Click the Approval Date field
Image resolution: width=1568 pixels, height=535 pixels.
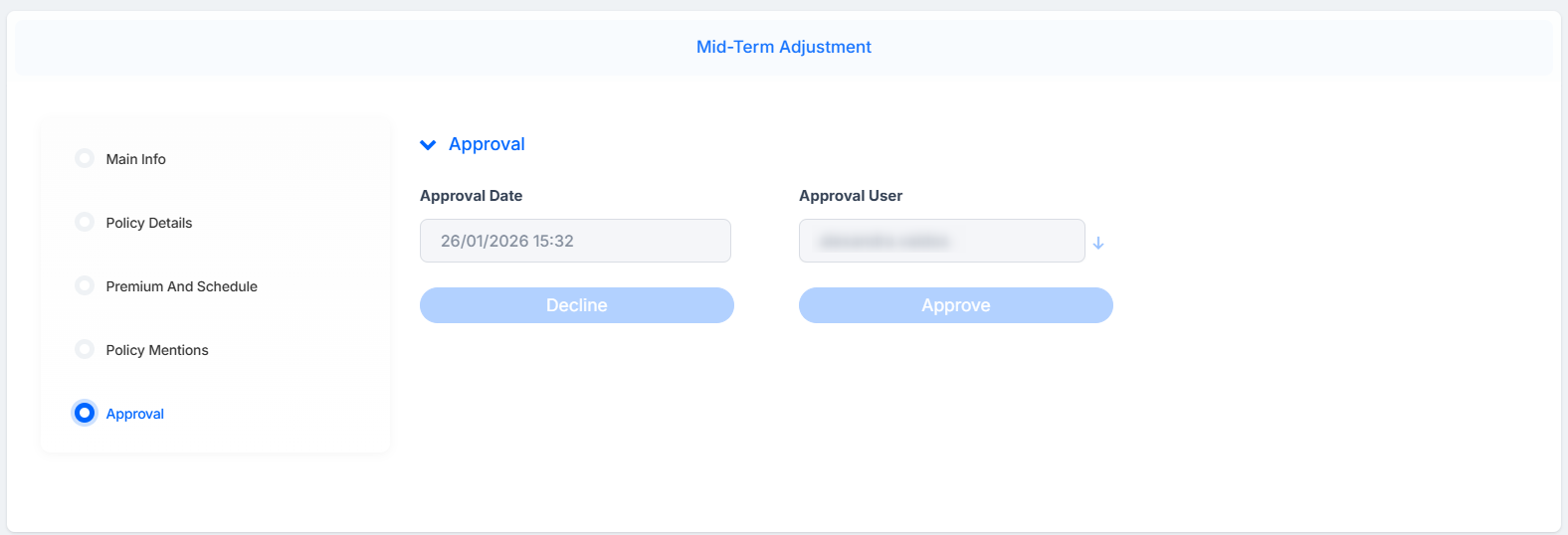[x=575, y=241]
